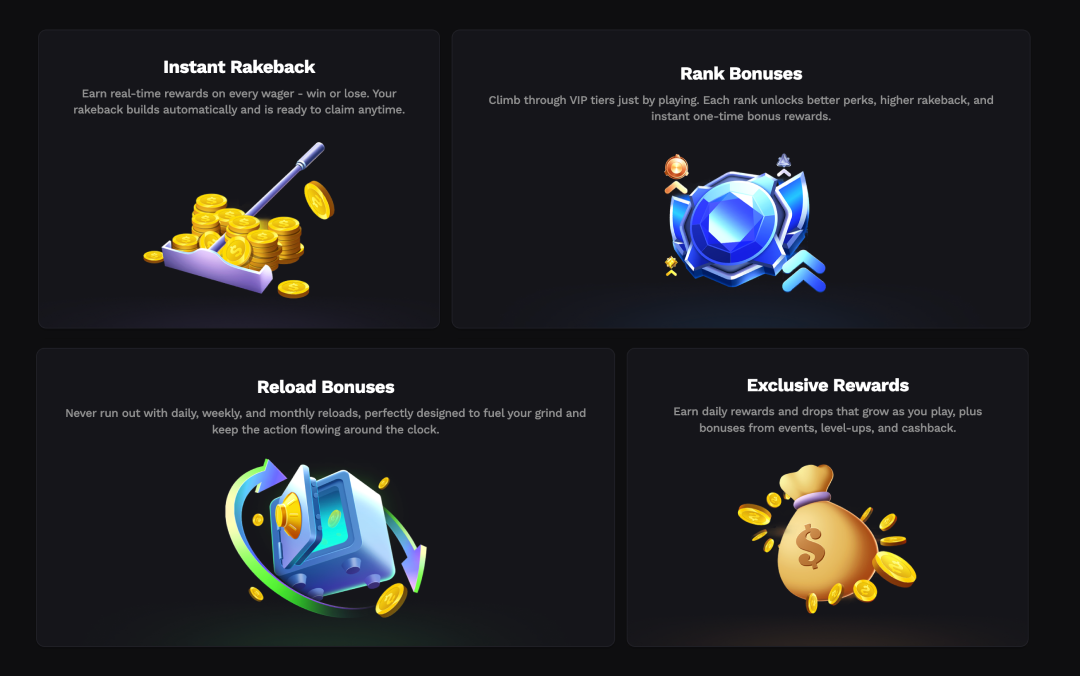Click the silver crystal rank icon
This screenshot has width=1080, height=676.
[784, 162]
